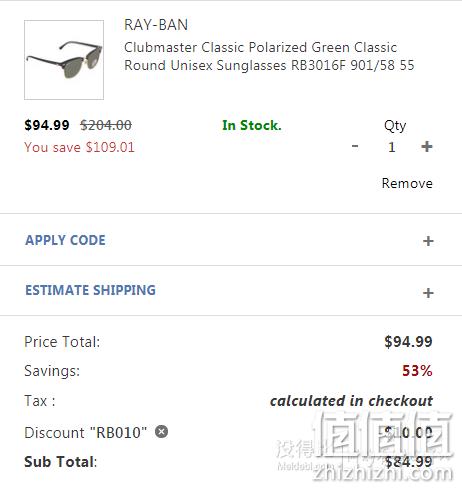The width and height of the screenshot is (462, 490).
Task: Open the Clubmaster Classic Polarized product title
Action: [269, 56]
